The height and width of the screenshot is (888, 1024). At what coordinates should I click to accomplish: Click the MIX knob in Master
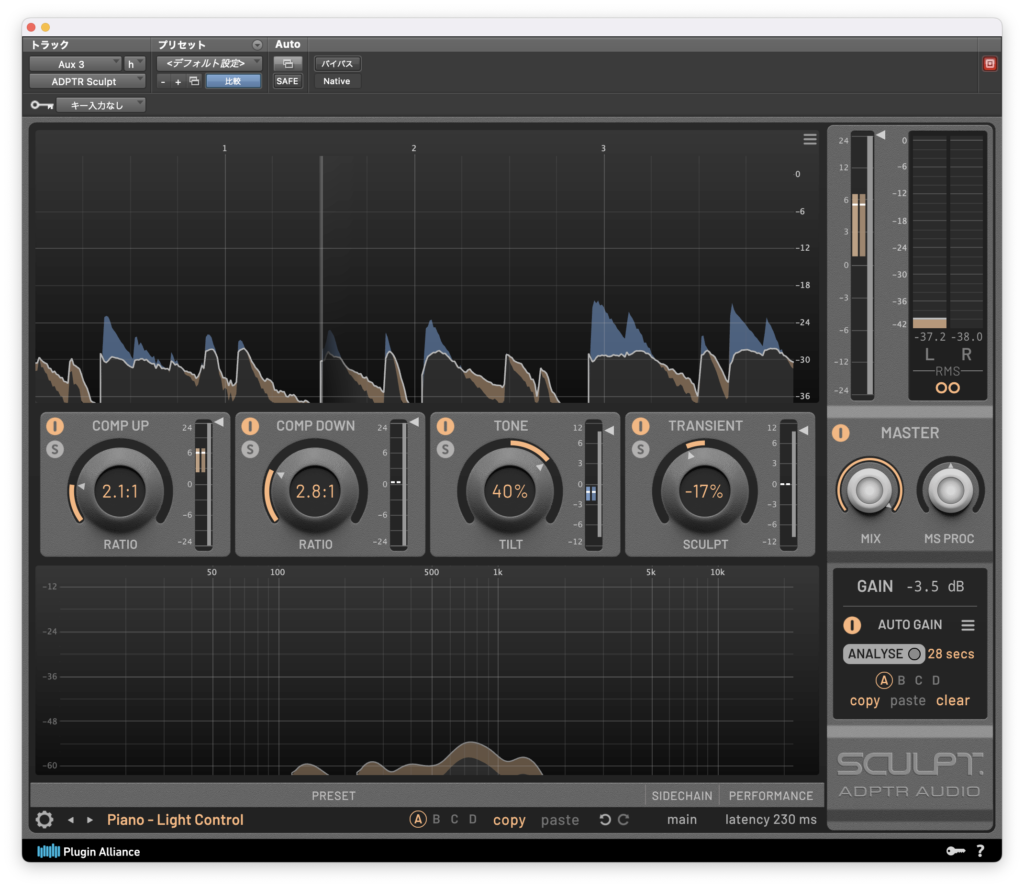pyautogui.click(x=870, y=490)
